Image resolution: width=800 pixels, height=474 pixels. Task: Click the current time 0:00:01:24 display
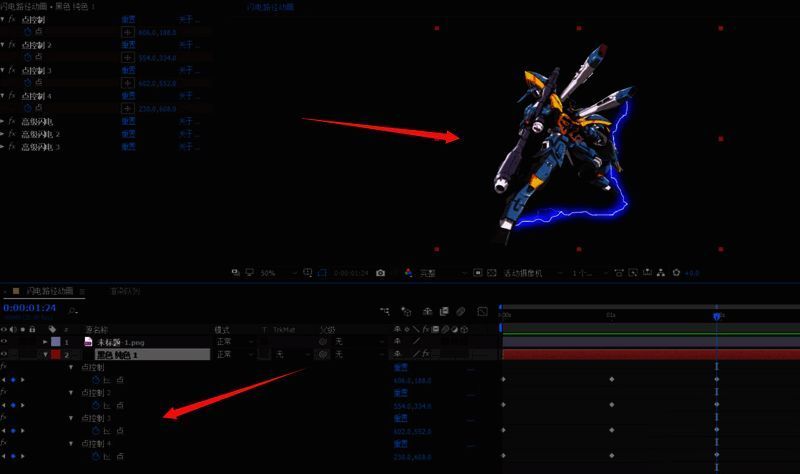(x=30, y=308)
